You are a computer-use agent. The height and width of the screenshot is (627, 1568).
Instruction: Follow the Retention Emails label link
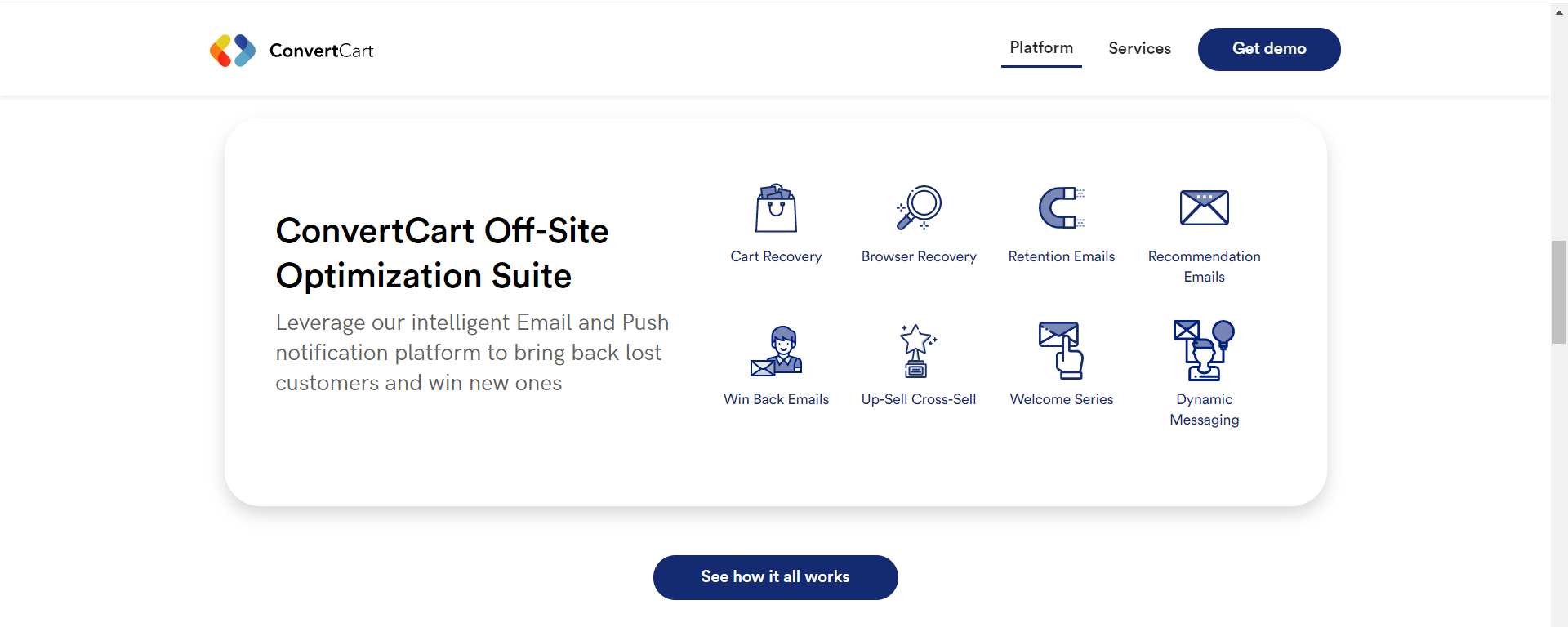coord(1061,256)
